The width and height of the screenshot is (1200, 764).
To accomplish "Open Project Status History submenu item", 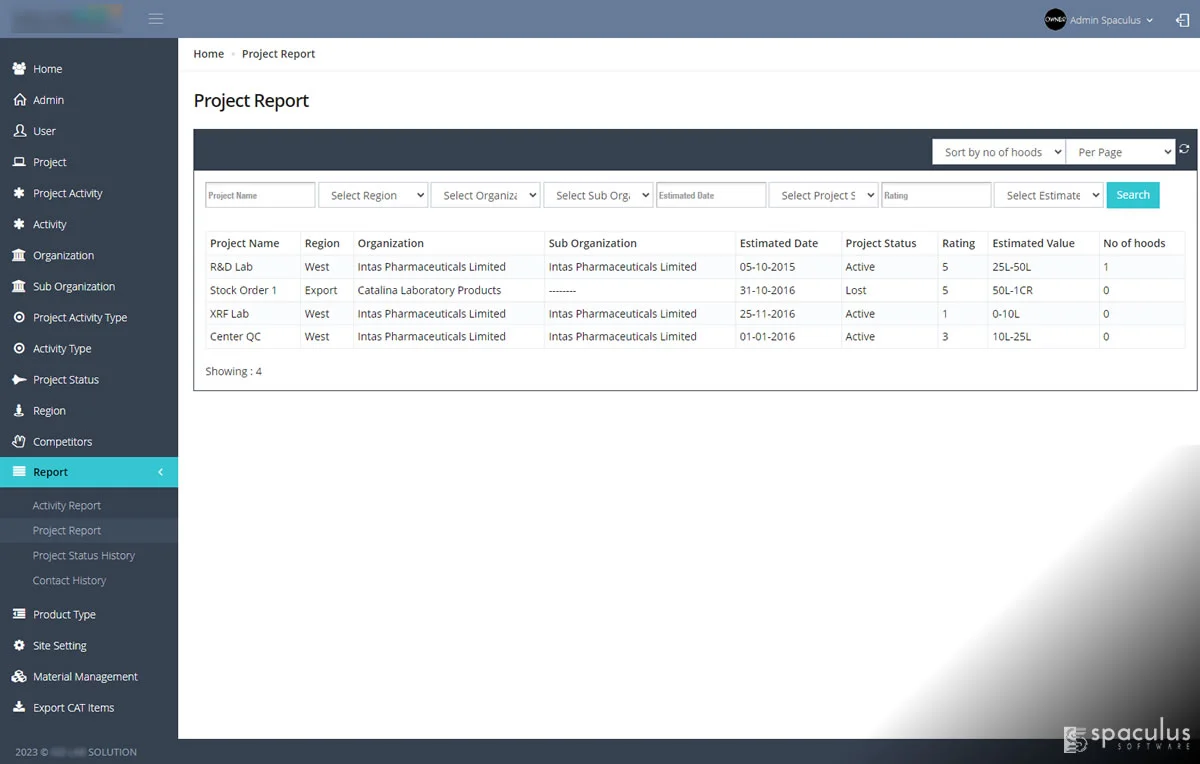I will coord(84,556).
